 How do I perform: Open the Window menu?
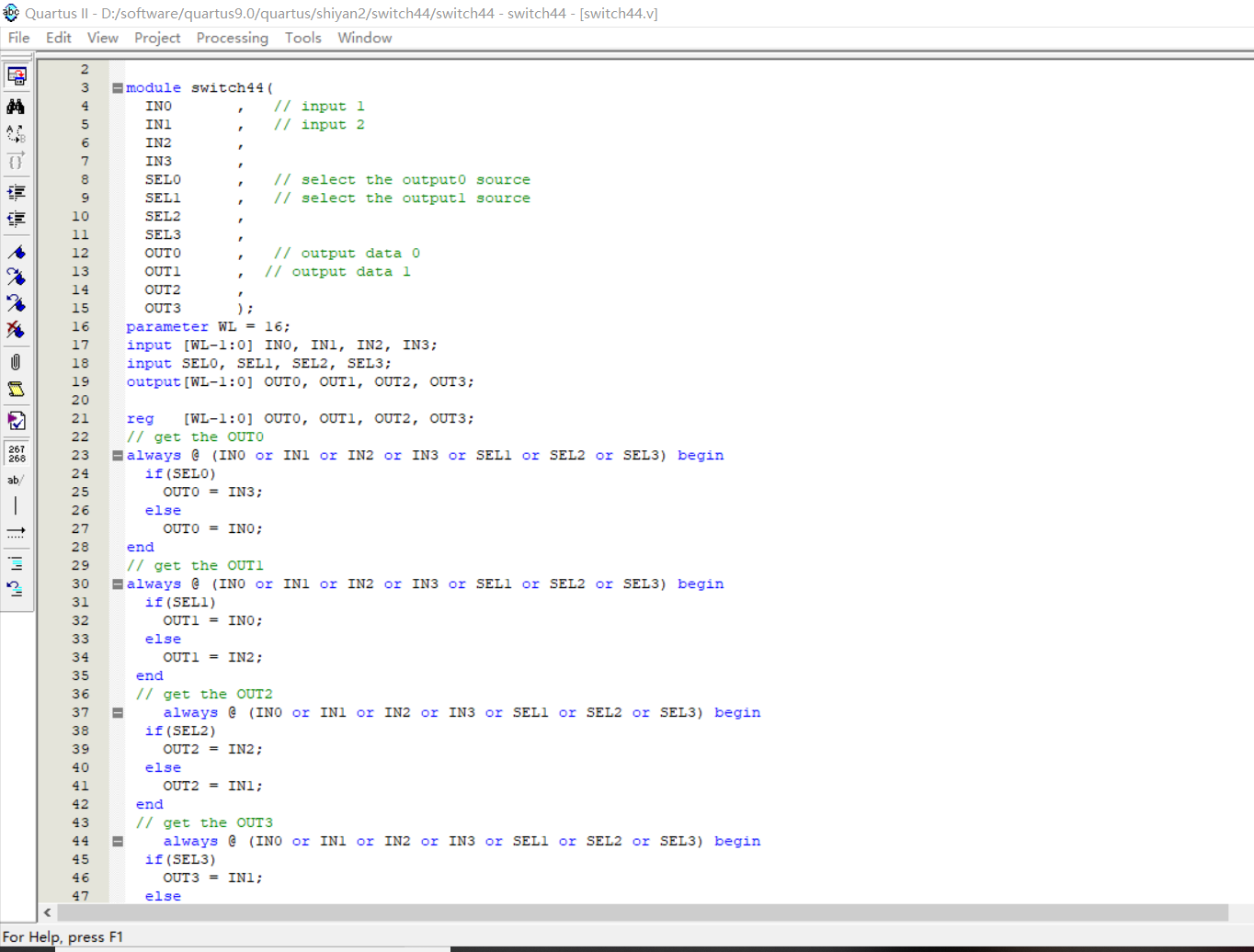pos(364,38)
